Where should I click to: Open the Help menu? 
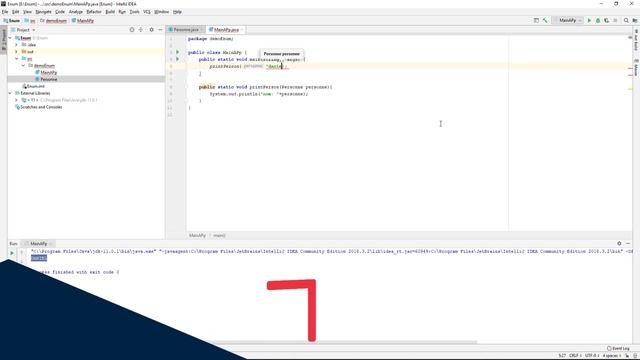[x=177, y=12]
